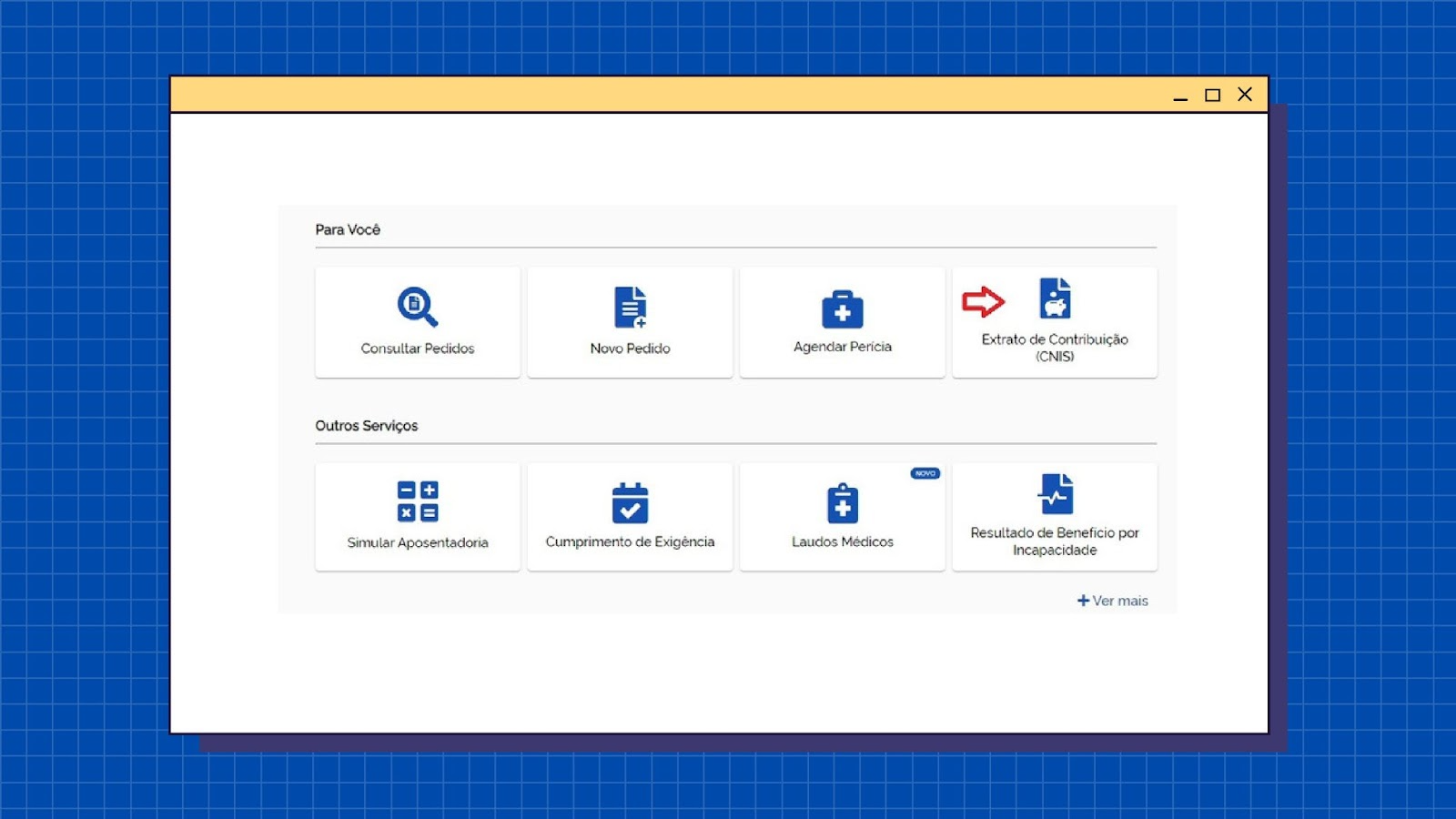The width and height of the screenshot is (1456, 819).
Task: Click the "Simular Aposentadoria" text
Action: (x=418, y=542)
